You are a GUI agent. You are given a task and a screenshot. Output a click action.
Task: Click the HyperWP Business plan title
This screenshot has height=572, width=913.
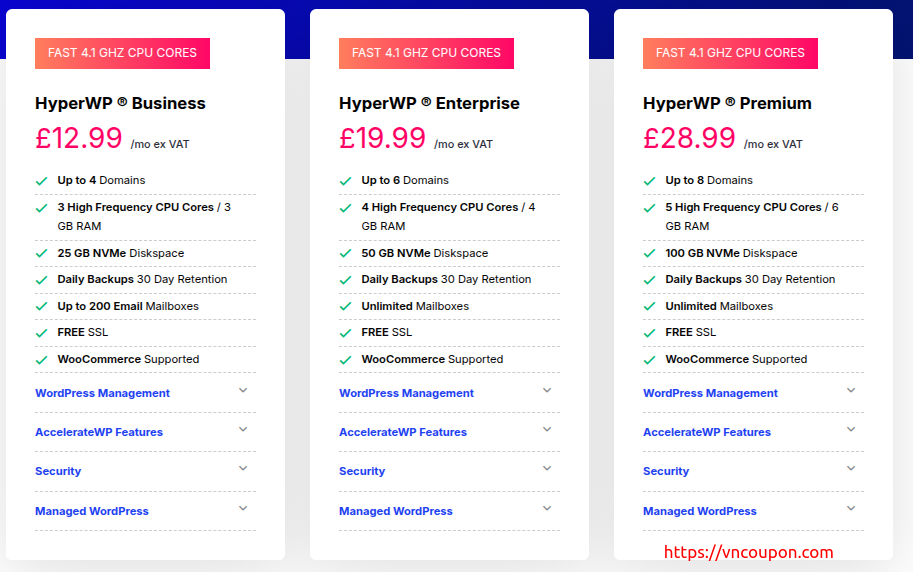pos(120,103)
